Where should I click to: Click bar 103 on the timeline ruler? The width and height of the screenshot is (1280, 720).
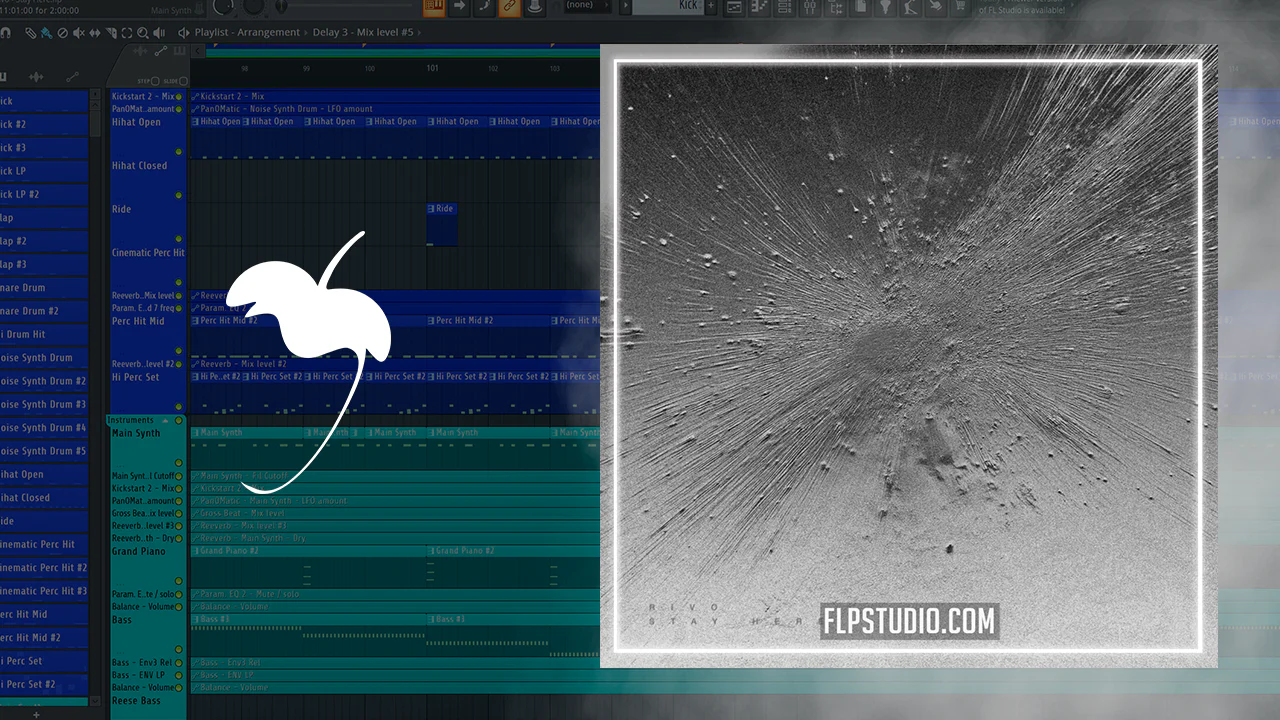click(x=555, y=69)
